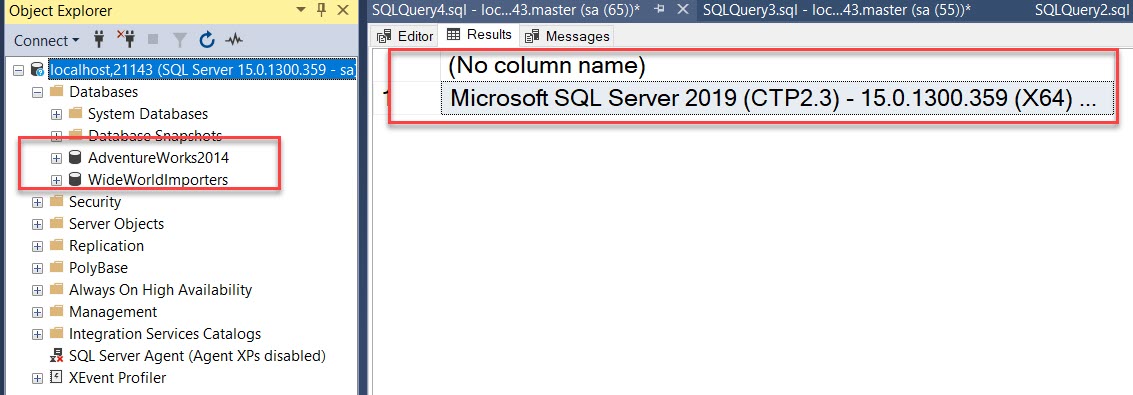Click the Disconnect plug icon with red X
Viewport: 1133px width, 395px height.
pyautogui.click(x=126, y=40)
